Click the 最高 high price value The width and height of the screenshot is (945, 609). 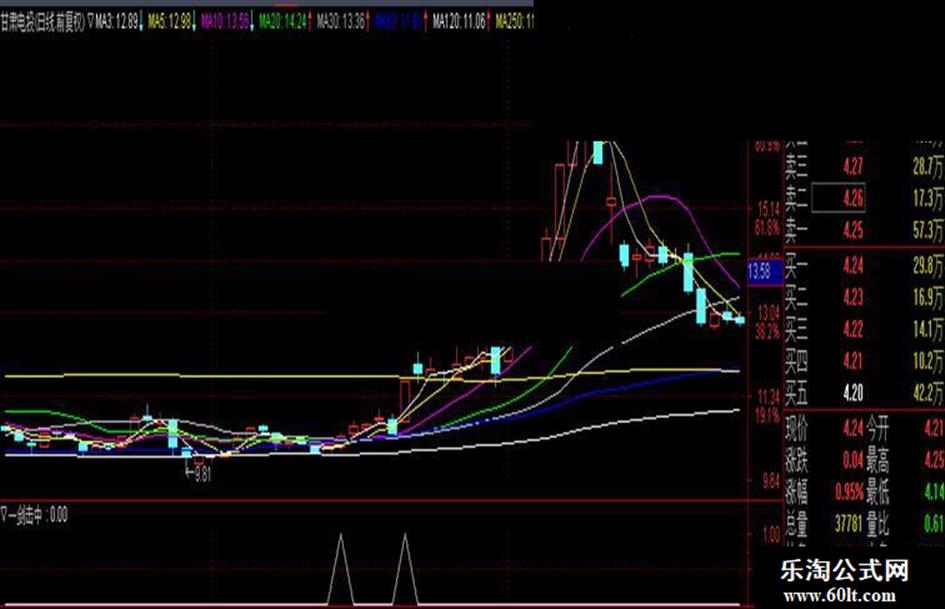click(934, 461)
